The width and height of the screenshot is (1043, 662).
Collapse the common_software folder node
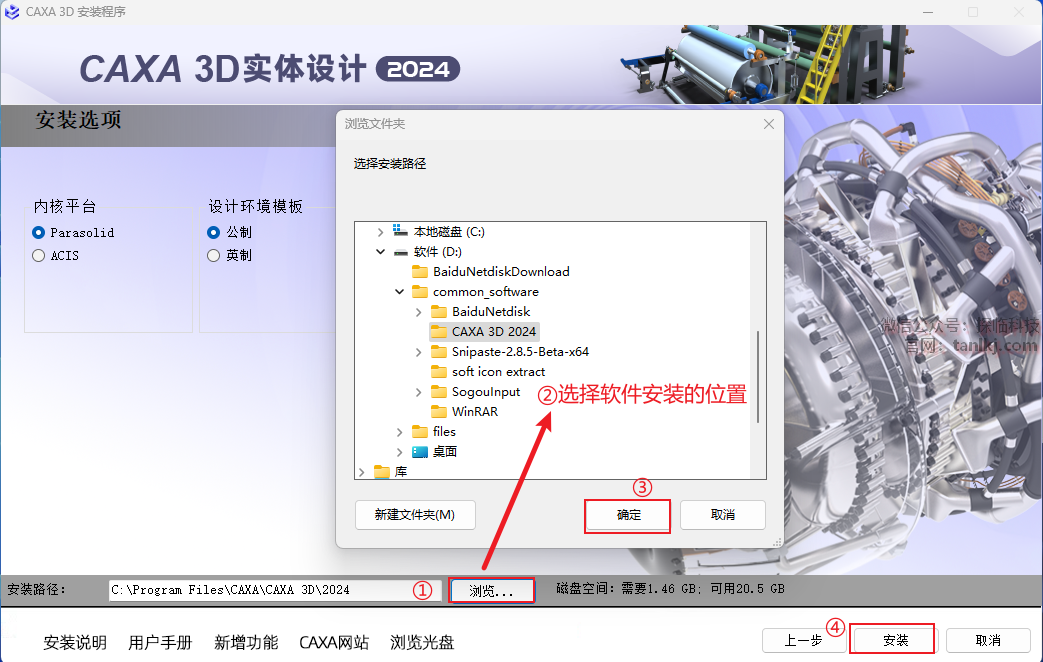399,291
